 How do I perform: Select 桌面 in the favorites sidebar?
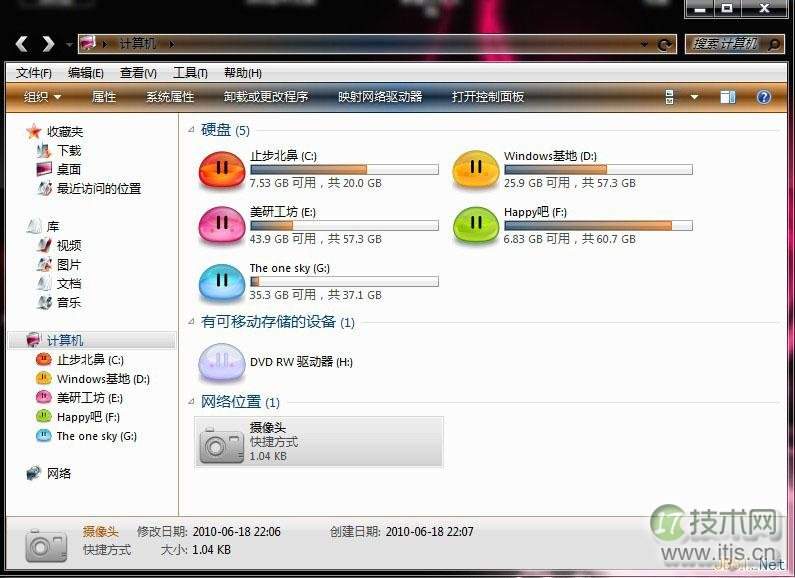[x=69, y=169]
